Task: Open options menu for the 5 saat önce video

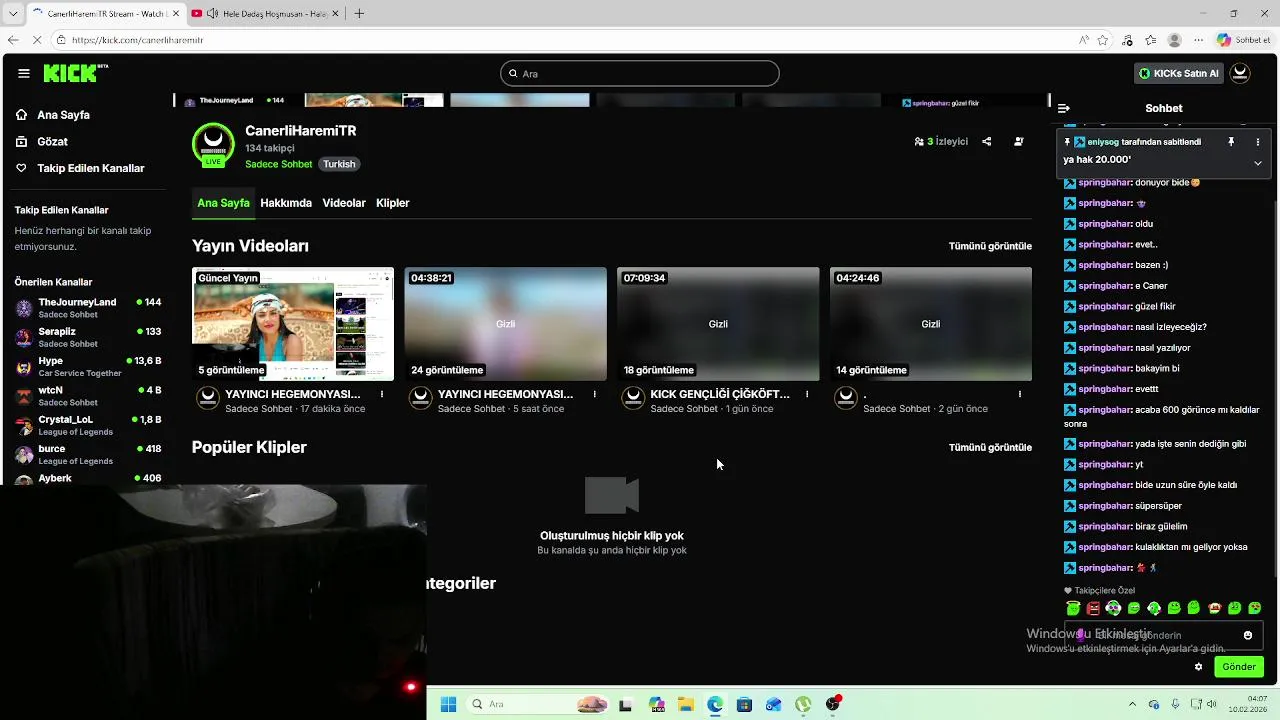Action: 595,394
